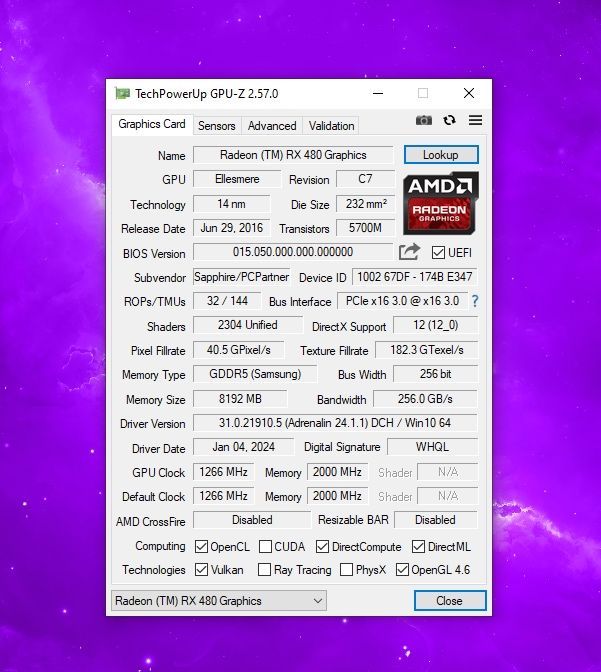Click the Die Size field 232 mm²
This screenshot has width=601, height=672.
tap(365, 204)
